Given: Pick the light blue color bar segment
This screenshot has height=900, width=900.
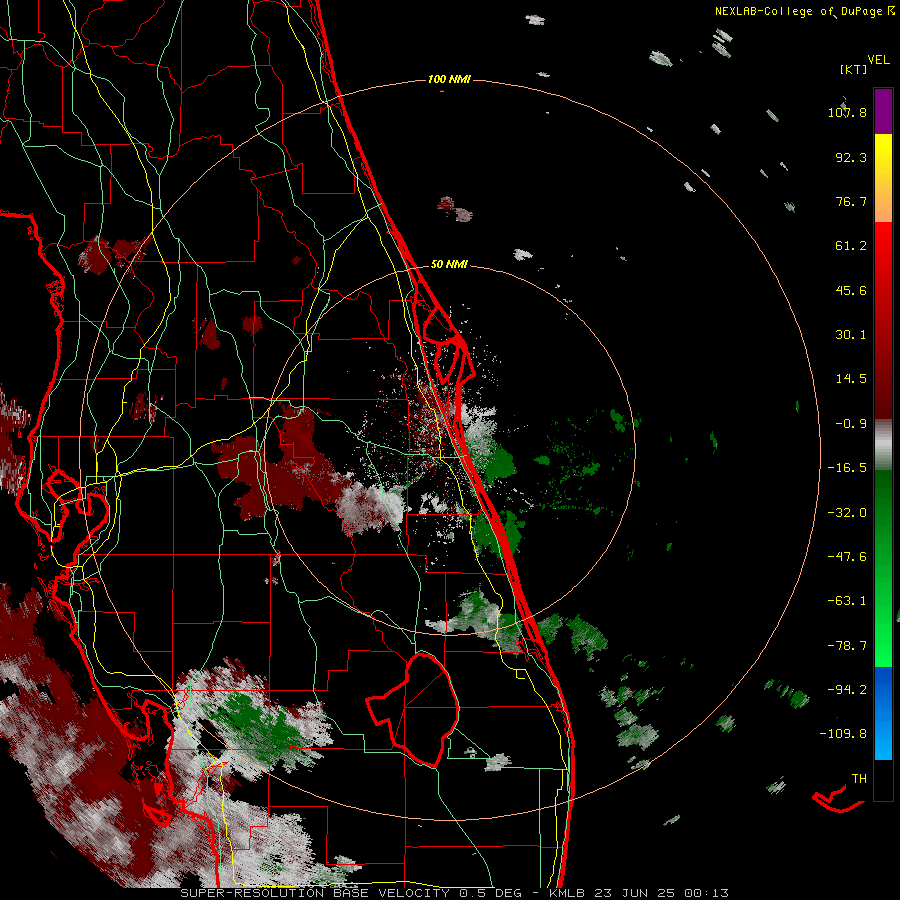Looking at the screenshot, I should [x=883, y=738].
